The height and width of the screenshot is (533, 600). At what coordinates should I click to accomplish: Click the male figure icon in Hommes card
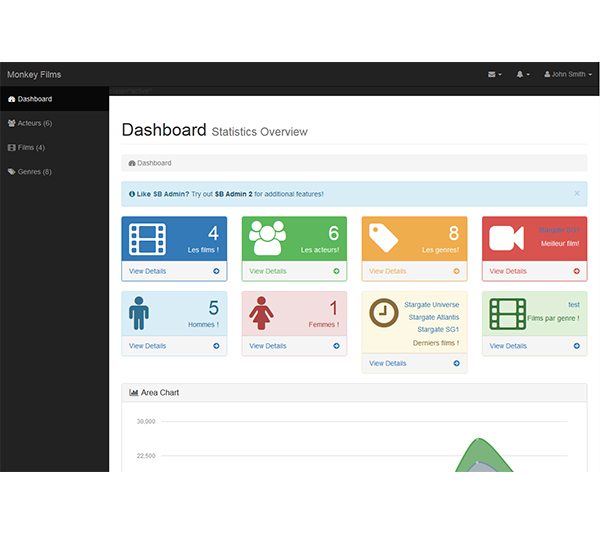tap(139, 313)
